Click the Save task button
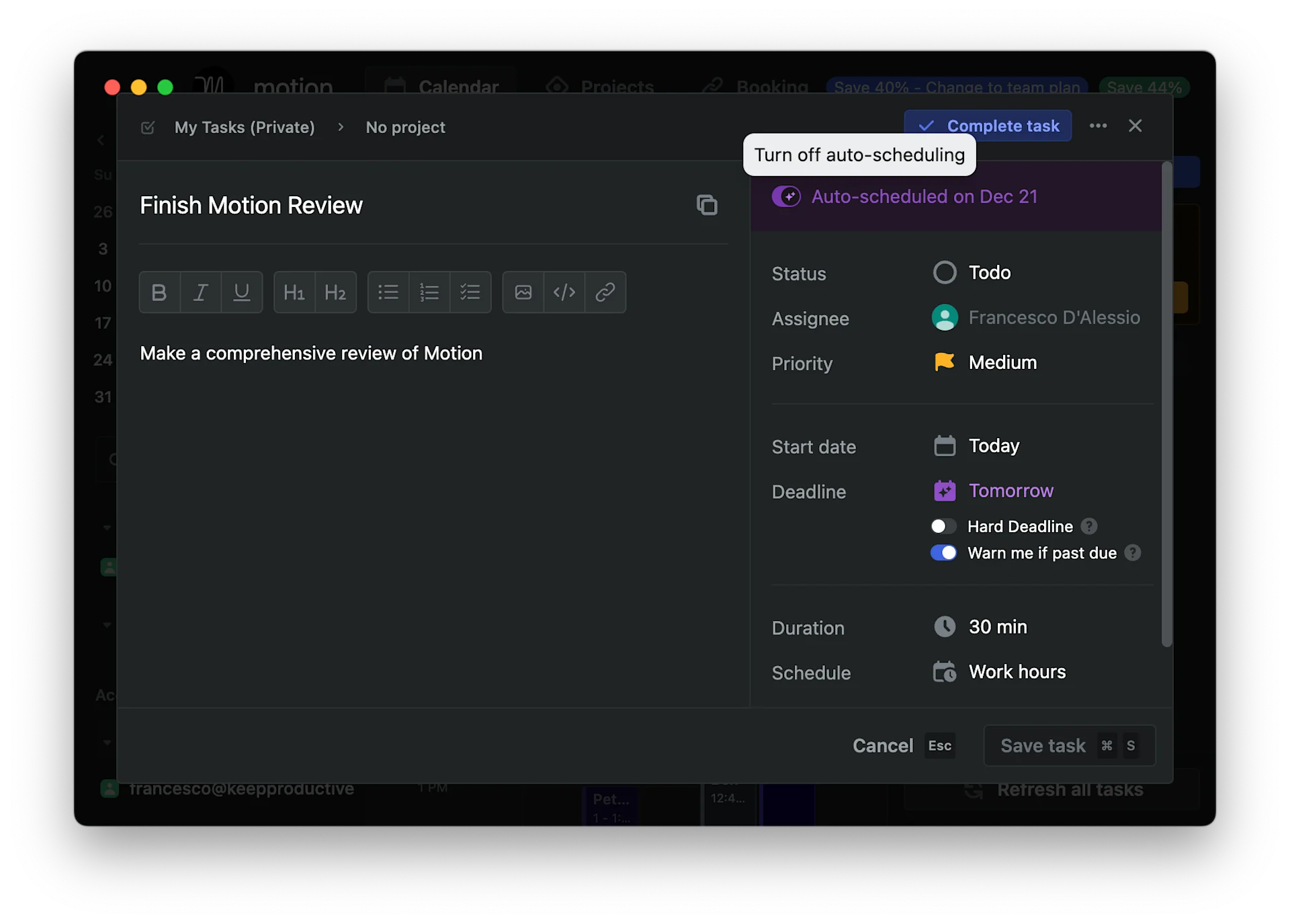The image size is (1290, 924). (x=1069, y=745)
